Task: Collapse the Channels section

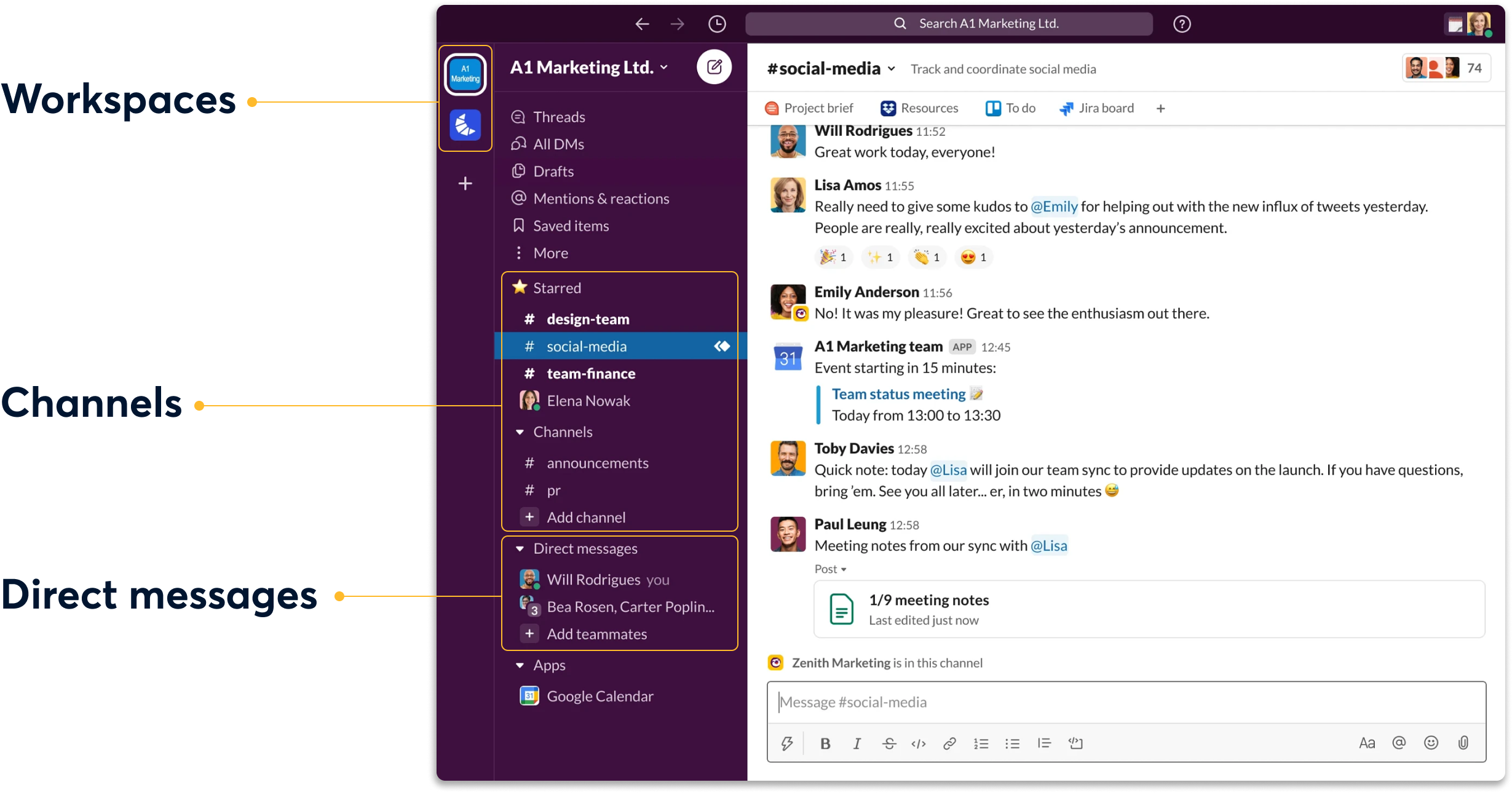Action: pos(520,432)
